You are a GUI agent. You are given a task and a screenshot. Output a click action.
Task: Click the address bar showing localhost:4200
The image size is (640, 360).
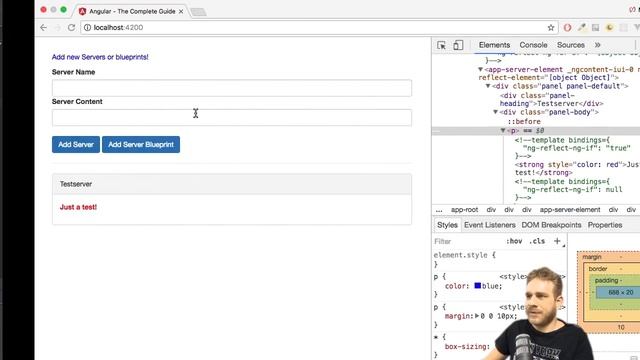[318, 27]
